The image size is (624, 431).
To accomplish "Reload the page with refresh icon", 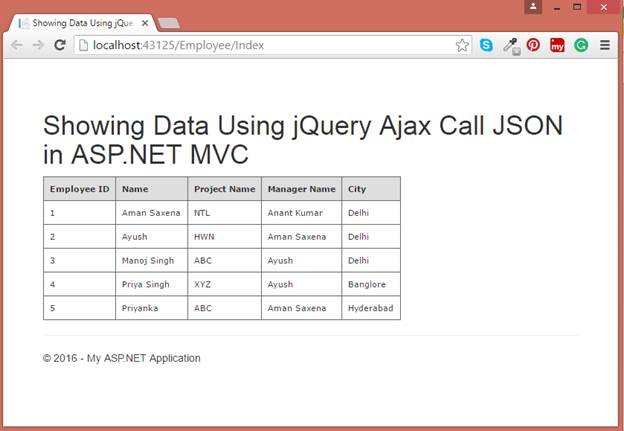I will pos(60,45).
